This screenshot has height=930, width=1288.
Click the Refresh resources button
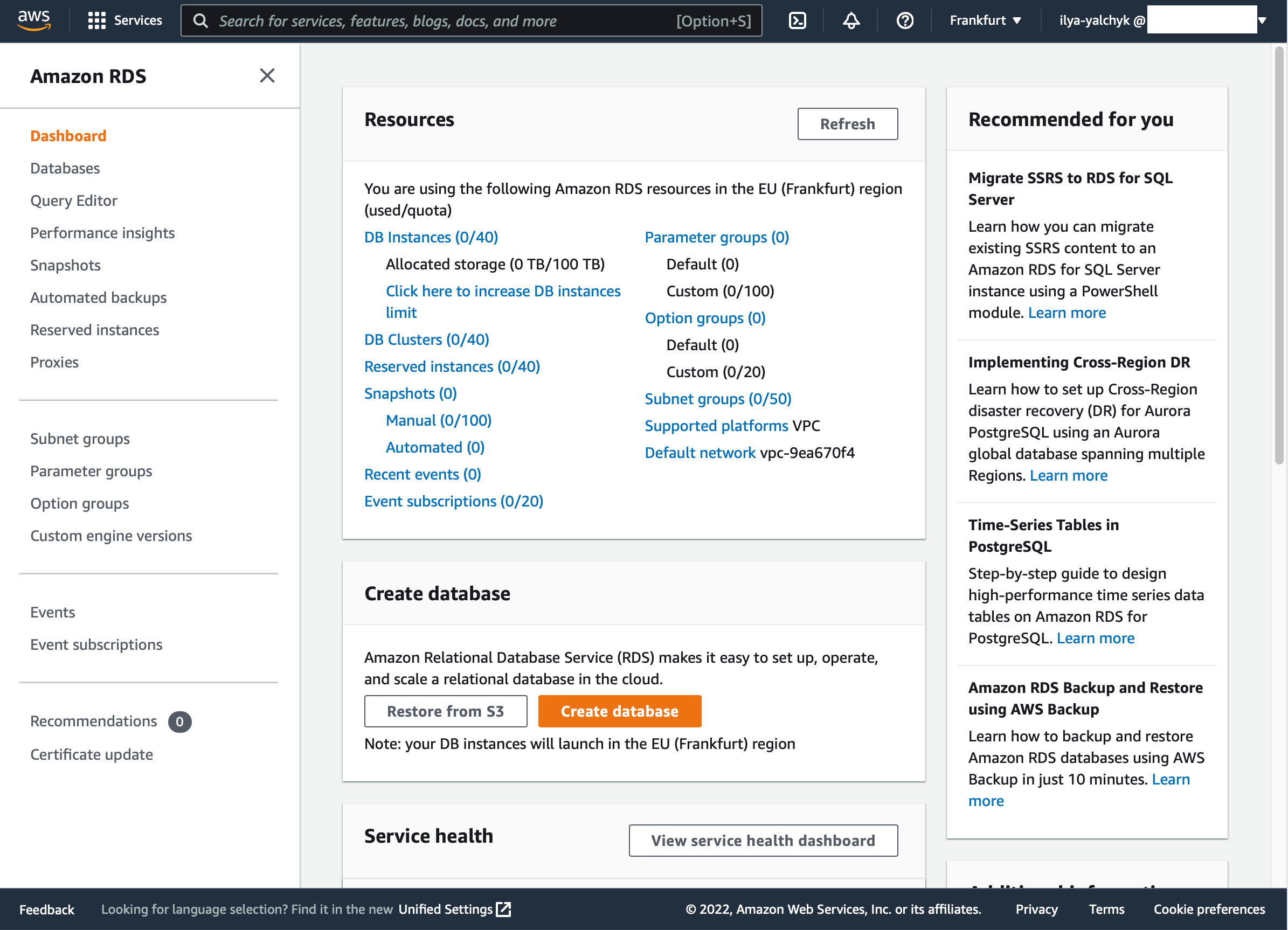tap(847, 124)
